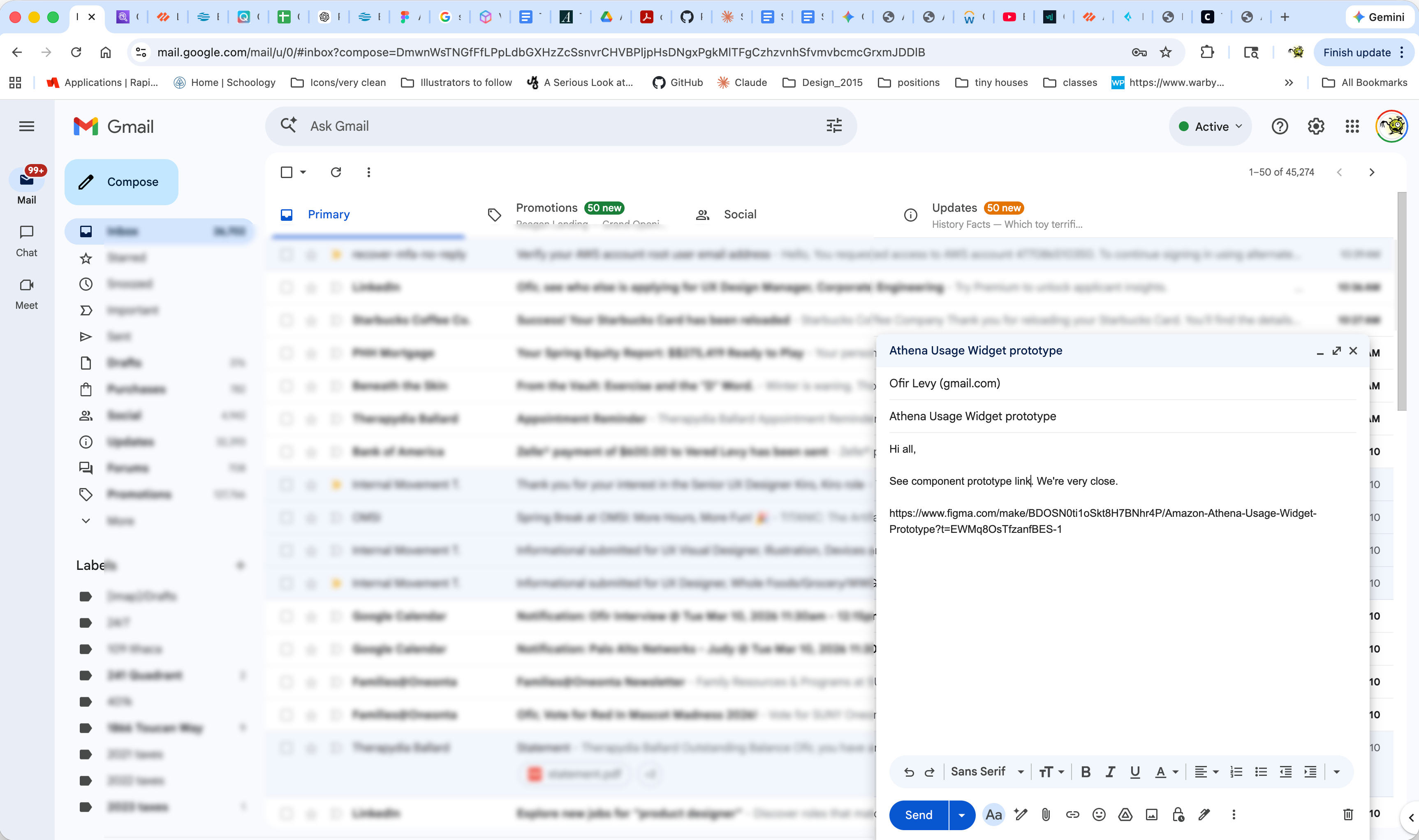
Task: Click the insert photo icon
Action: tap(1151, 815)
